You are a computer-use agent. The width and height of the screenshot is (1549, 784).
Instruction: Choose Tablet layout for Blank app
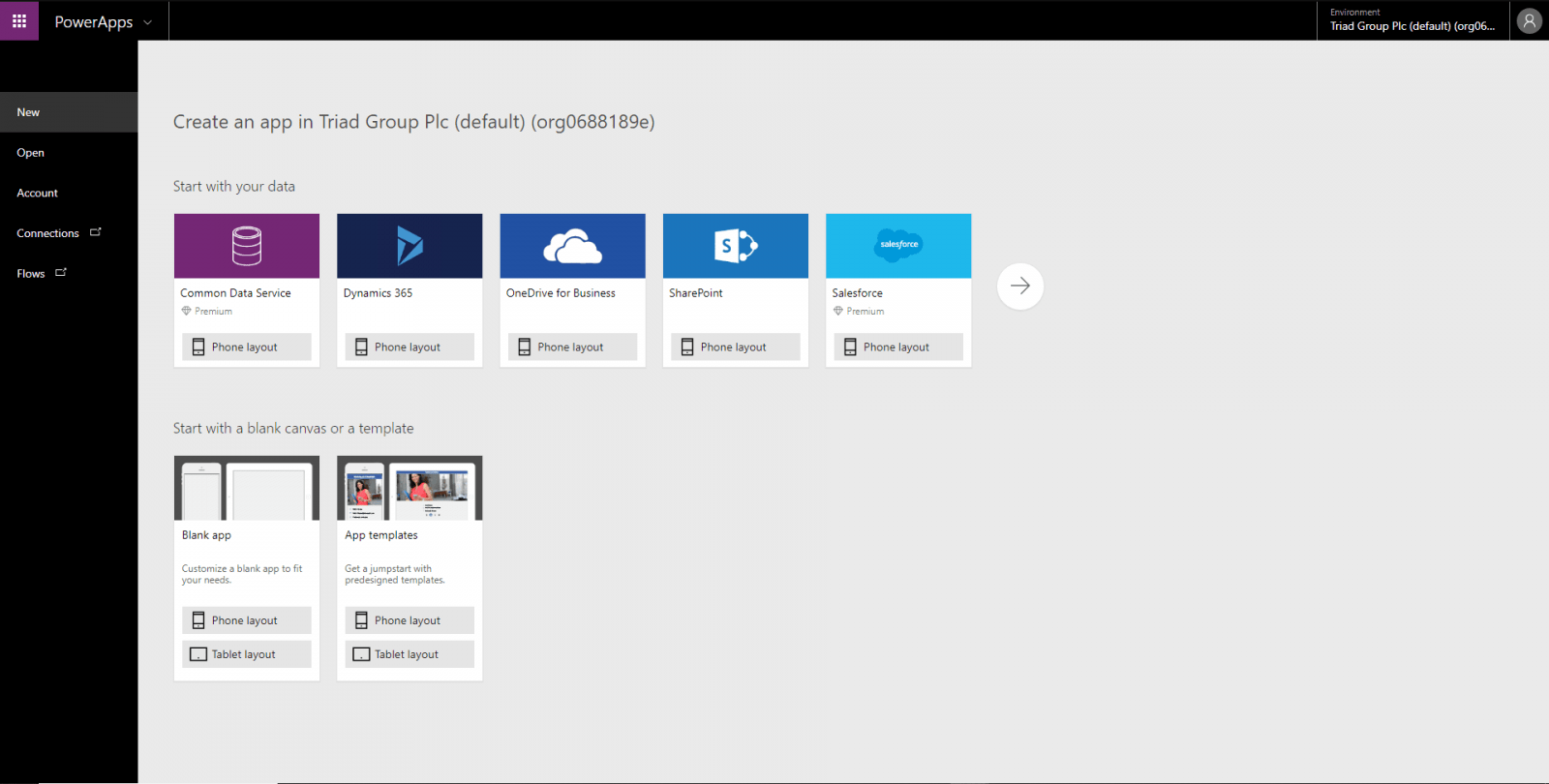pyautogui.click(x=247, y=654)
